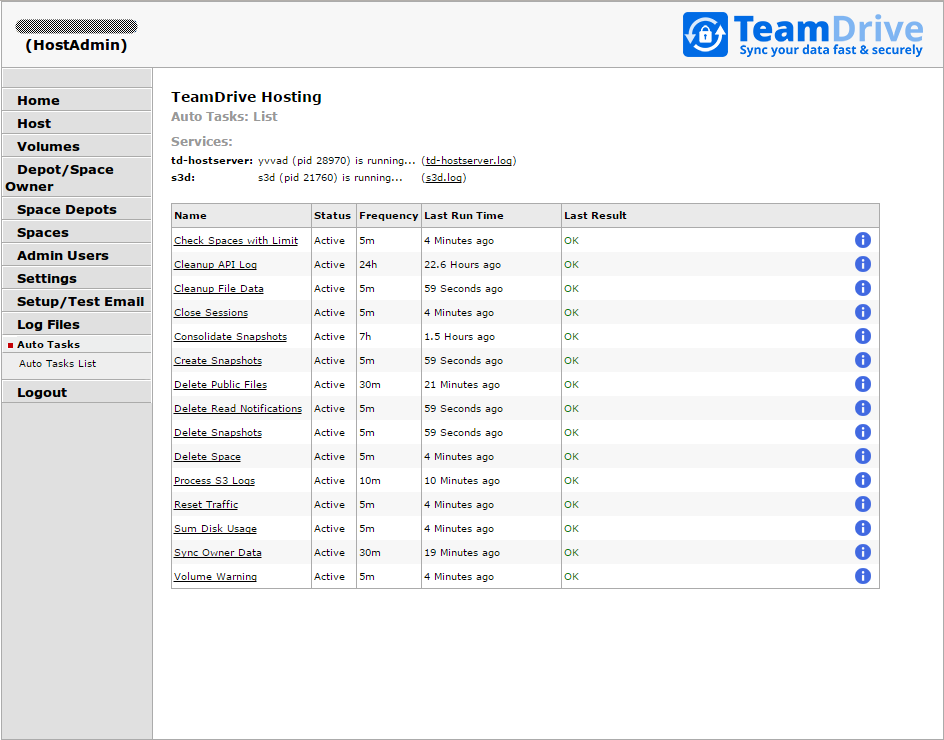This screenshot has width=944, height=740.
Task: Open Cleanup API Log task
Action: coord(216,264)
